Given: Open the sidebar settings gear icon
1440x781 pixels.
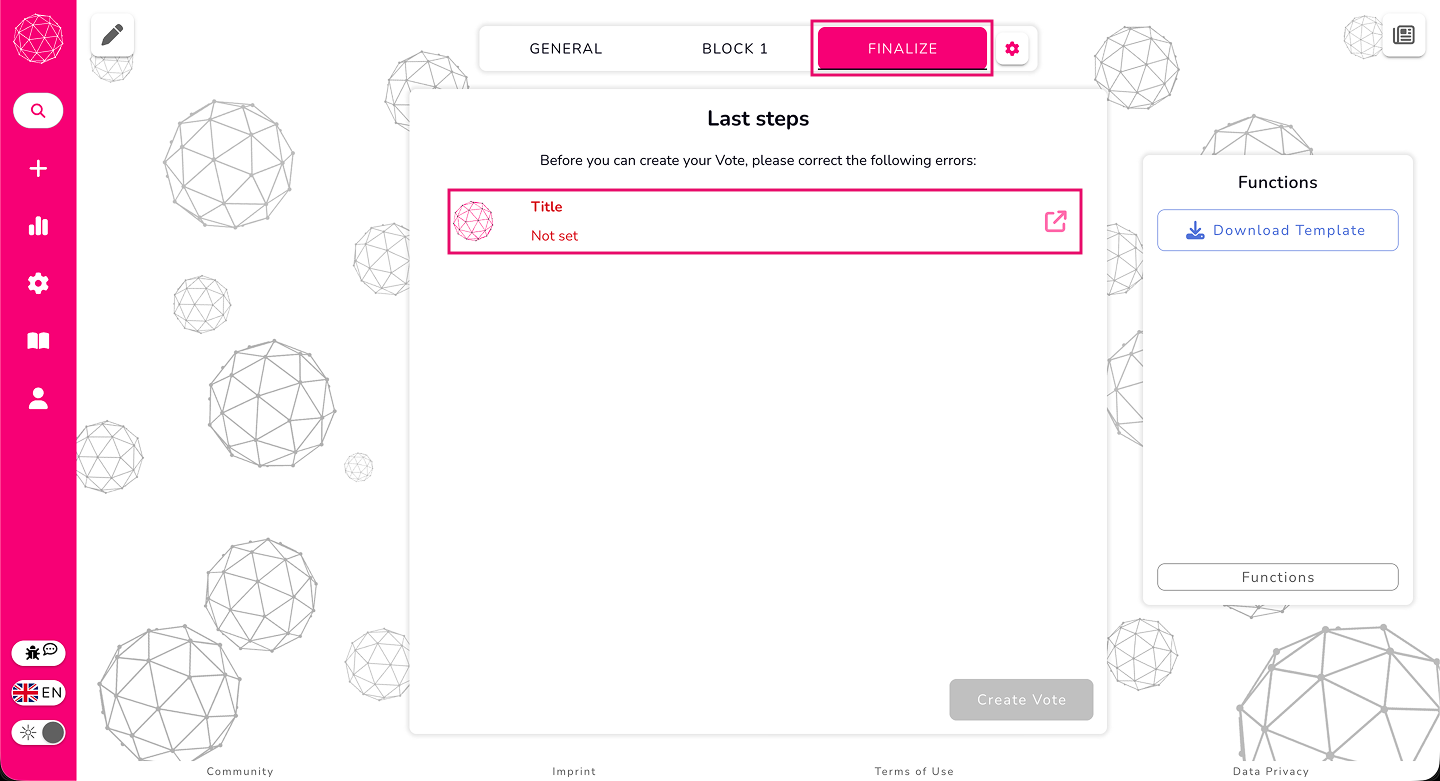Looking at the screenshot, I should (38, 284).
